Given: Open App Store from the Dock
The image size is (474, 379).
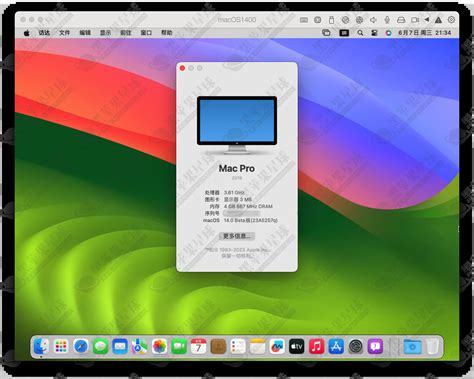Looking at the screenshot, I should pos(336,347).
